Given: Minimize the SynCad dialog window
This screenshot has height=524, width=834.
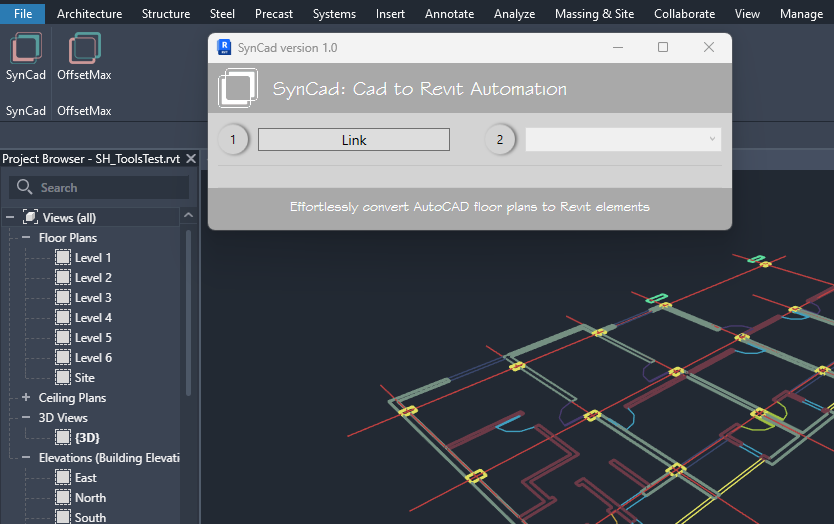Looking at the screenshot, I should [x=618, y=47].
